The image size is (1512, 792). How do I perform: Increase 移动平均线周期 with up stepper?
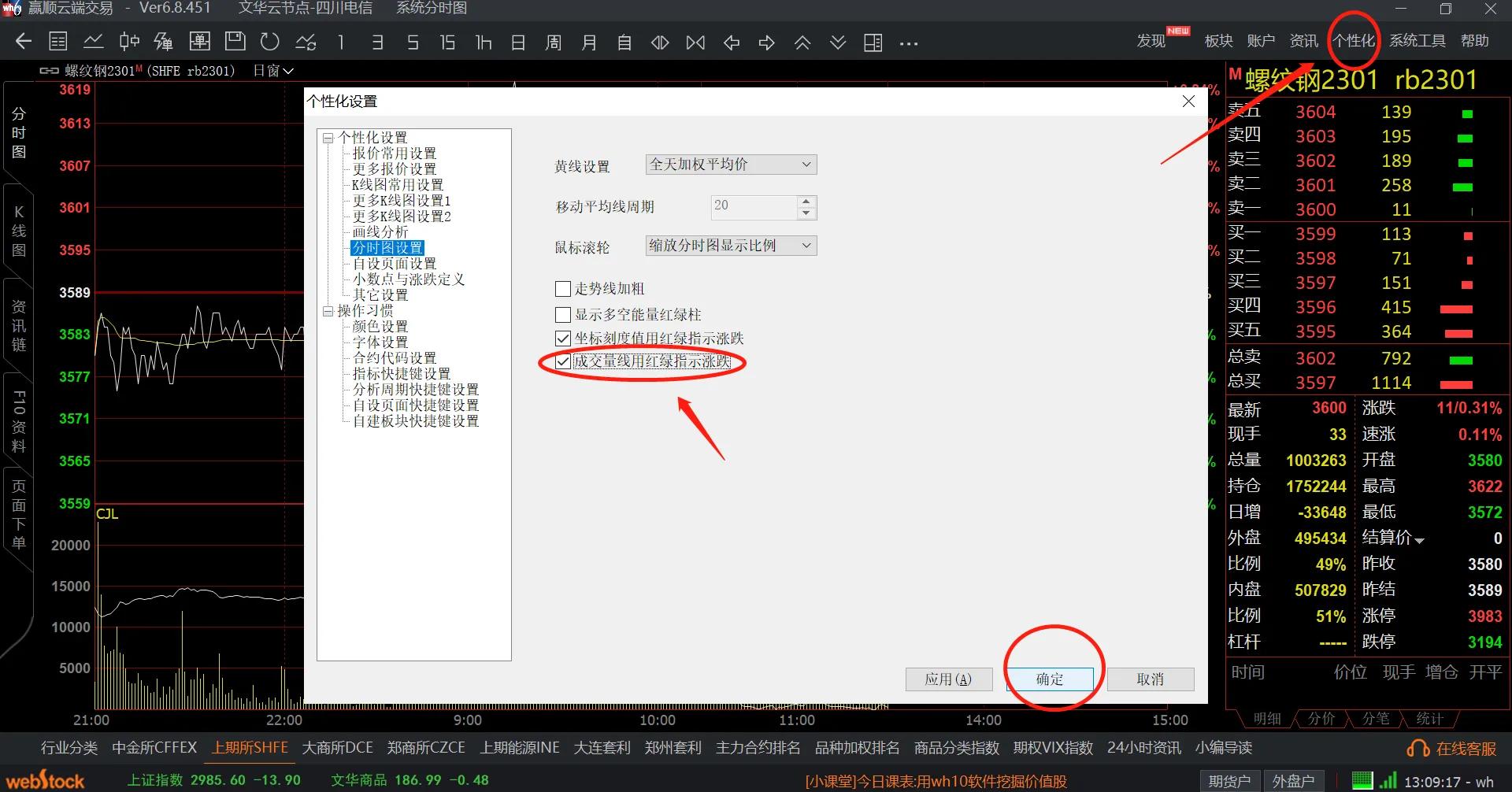(806, 202)
